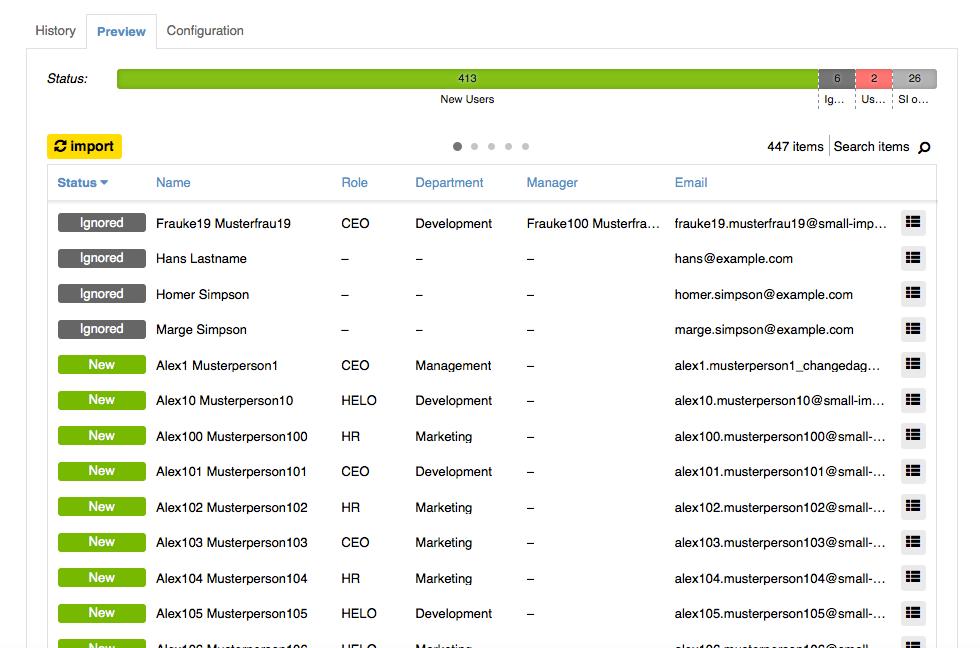The width and height of the screenshot is (980, 648).
Task: Click the search magnifier icon
Action: tap(924, 148)
